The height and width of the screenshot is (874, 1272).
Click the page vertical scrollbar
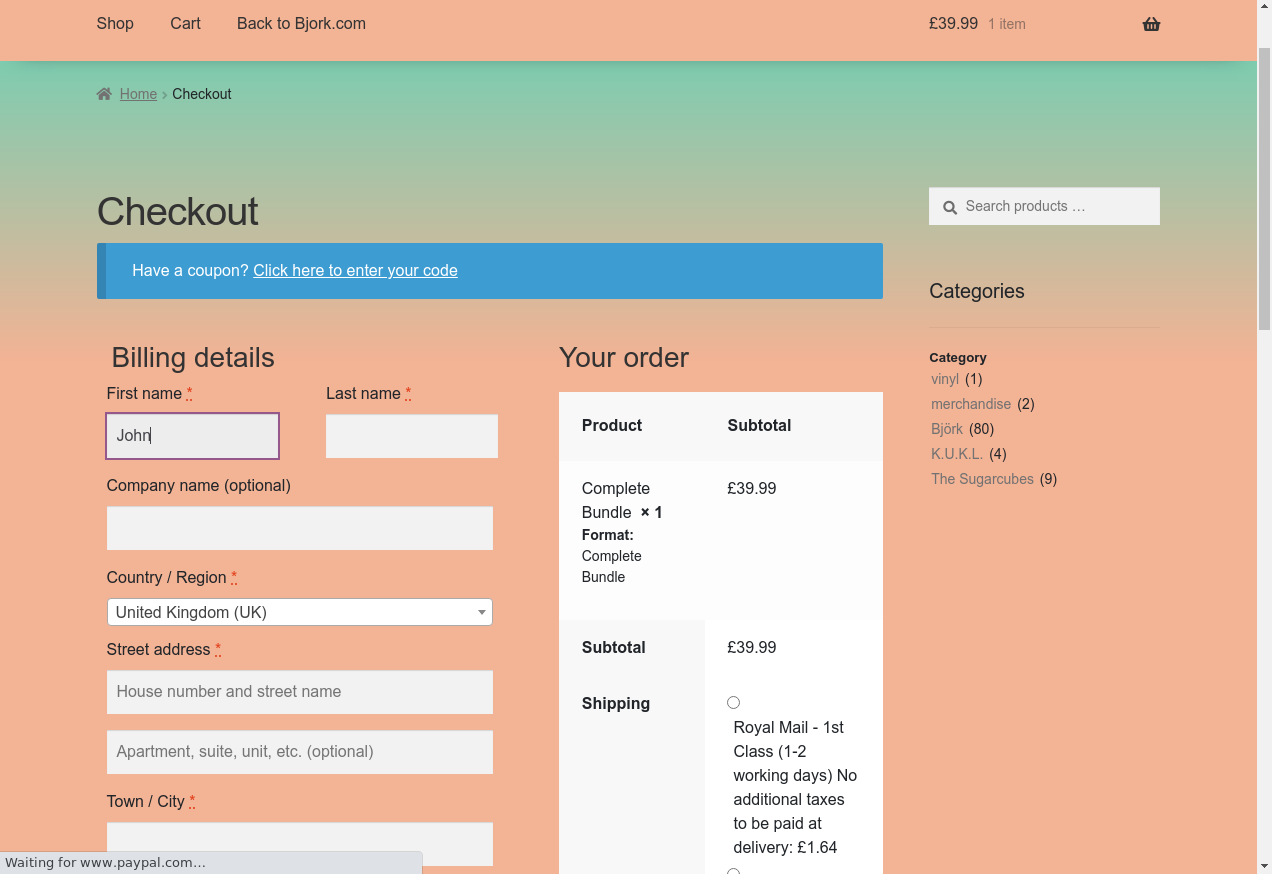click(x=1264, y=190)
